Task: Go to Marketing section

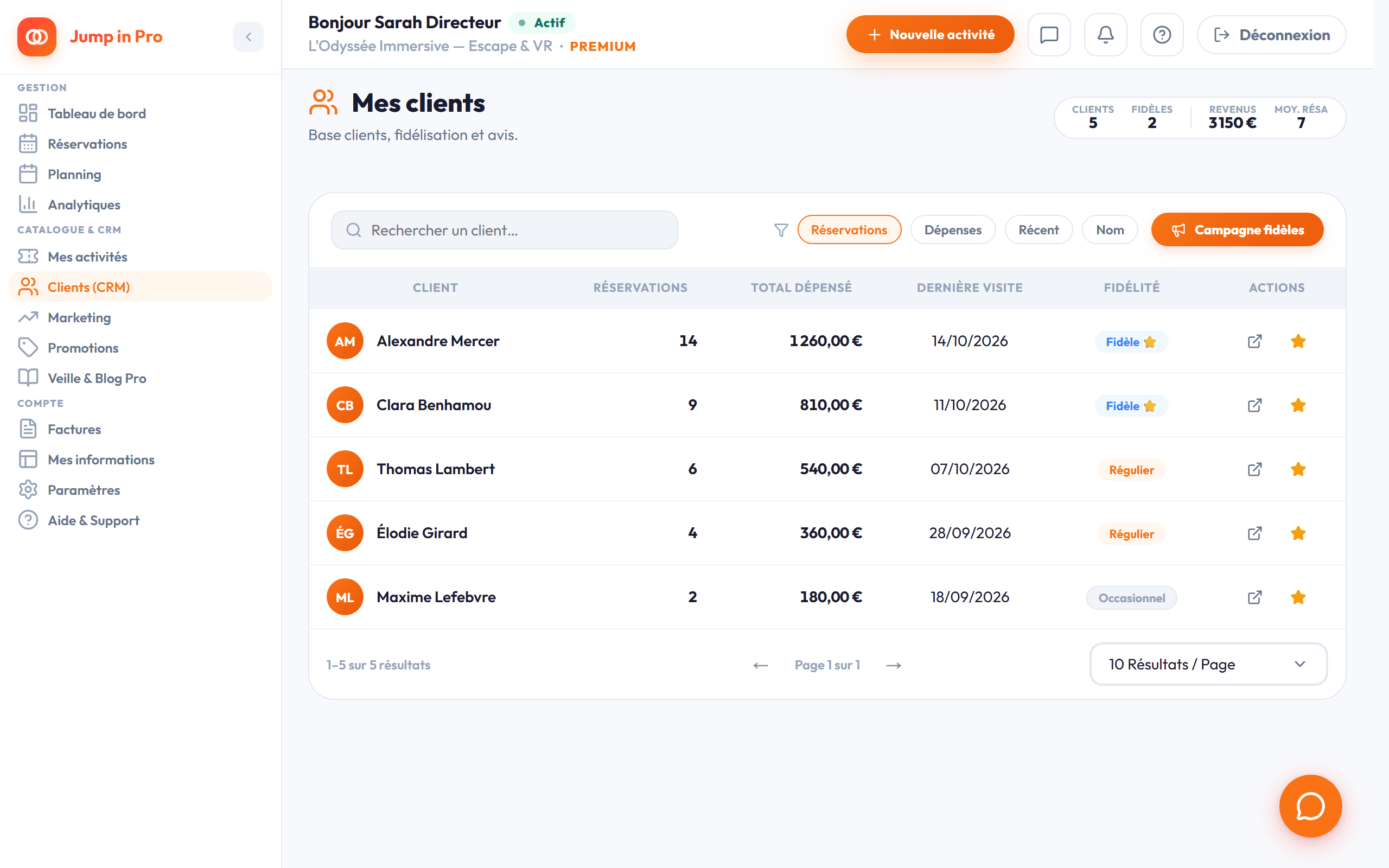Action: point(141,317)
